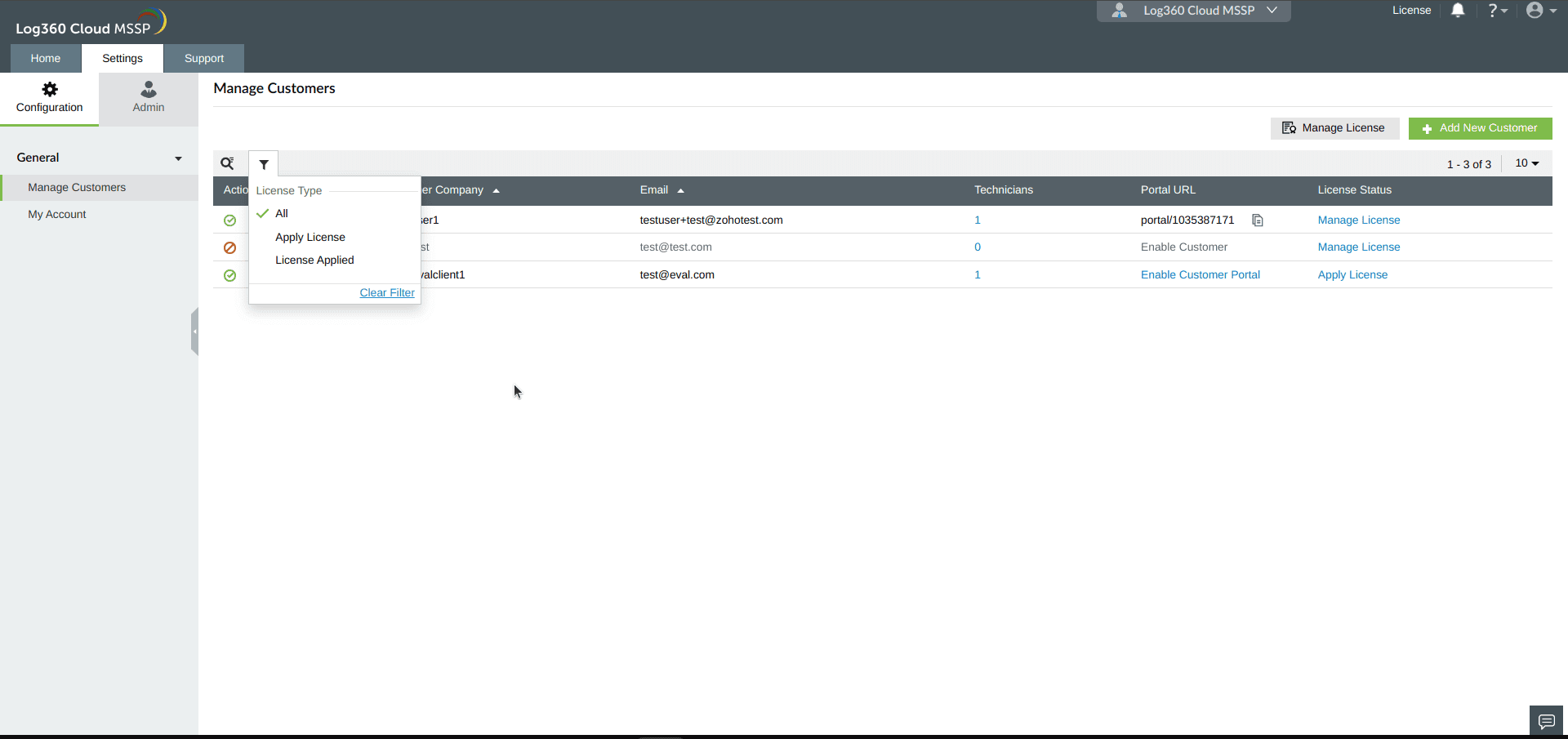Switch to the Configuration section
The image size is (1568, 739).
50,98
